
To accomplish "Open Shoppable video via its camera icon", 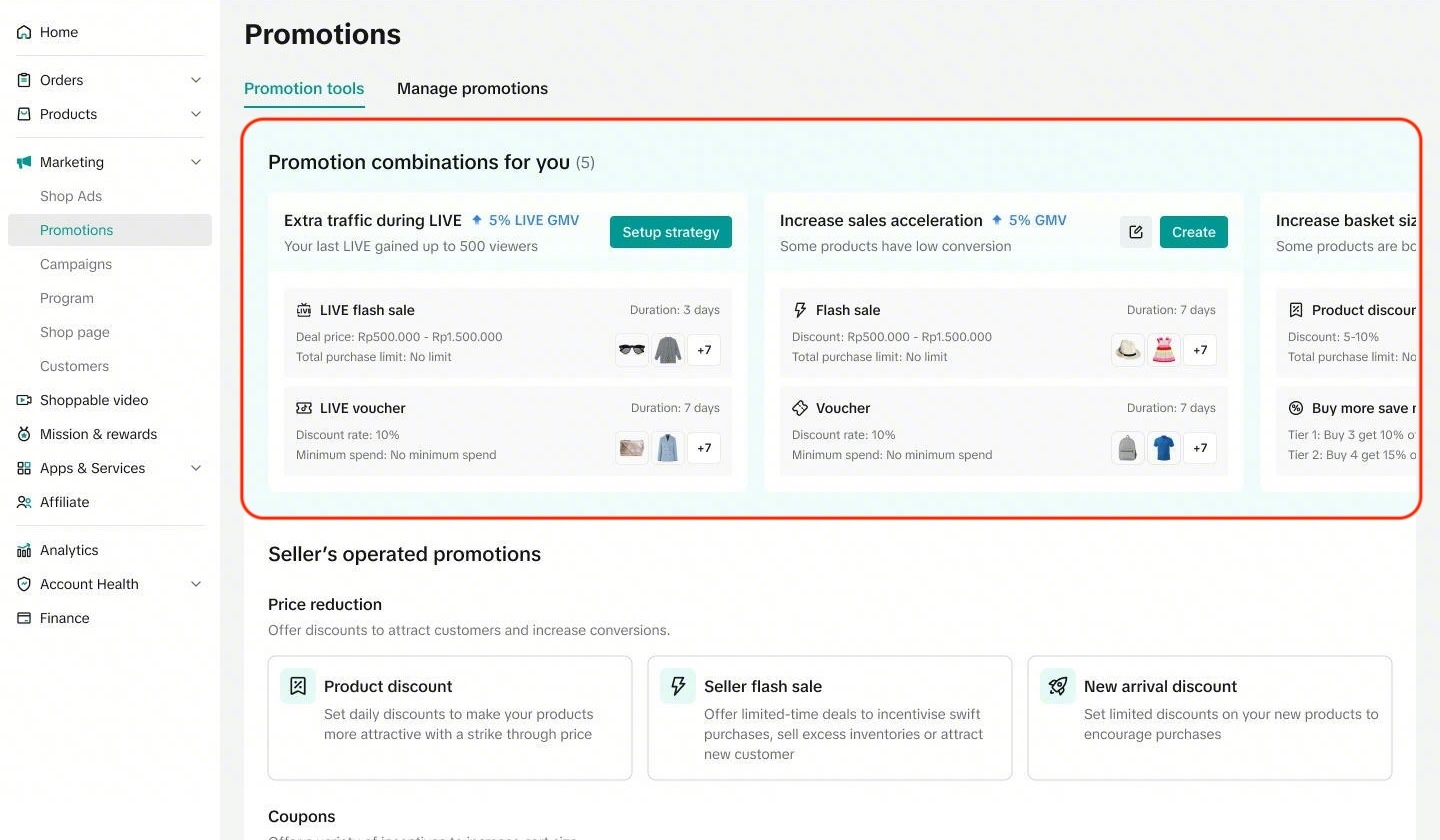I will coord(24,400).
